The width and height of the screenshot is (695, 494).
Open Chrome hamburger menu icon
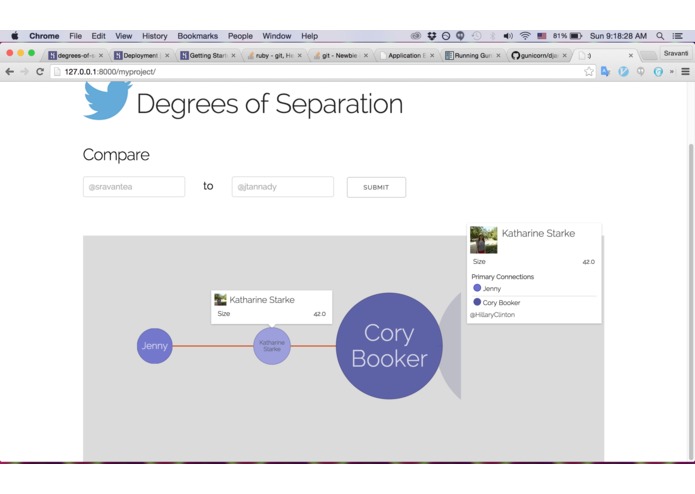click(685, 71)
